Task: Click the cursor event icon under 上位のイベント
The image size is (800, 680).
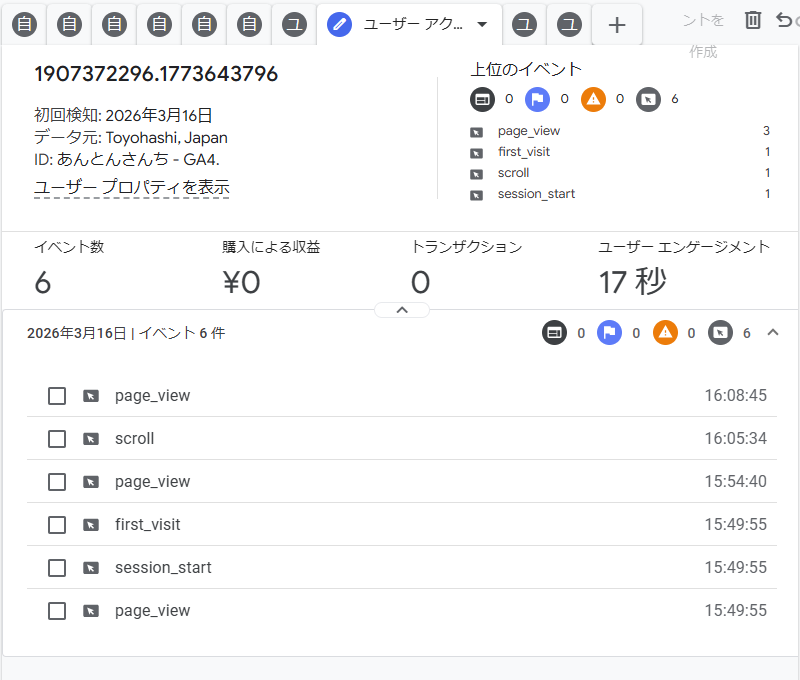Action: pyautogui.click(x=648, y=99)
